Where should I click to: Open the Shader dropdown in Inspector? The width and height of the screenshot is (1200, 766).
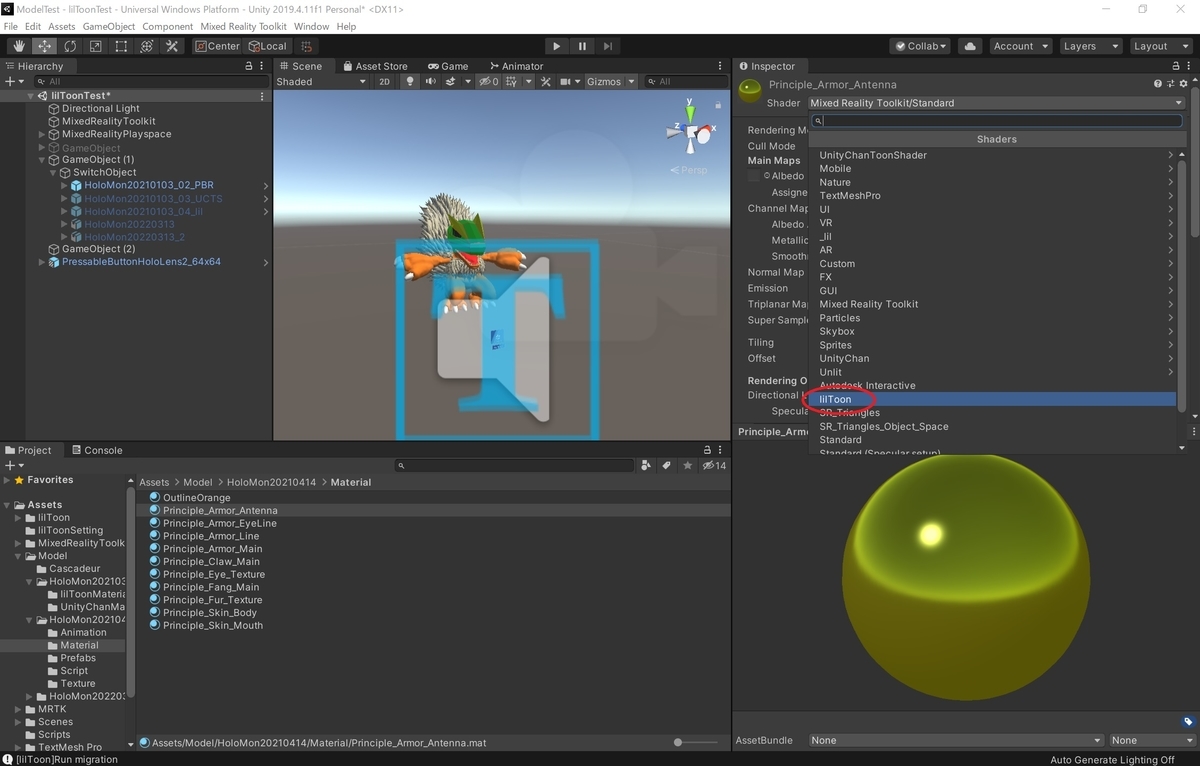997,103
